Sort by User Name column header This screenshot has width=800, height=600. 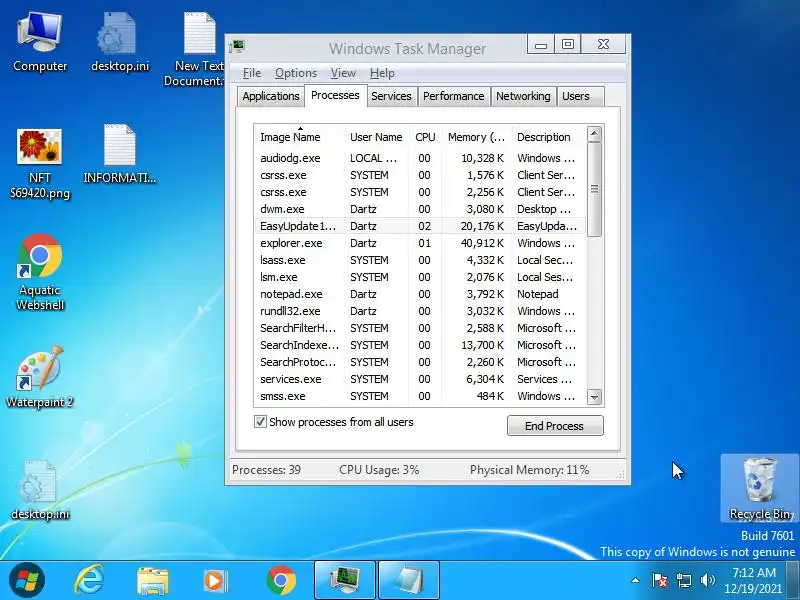click(377, 137)
